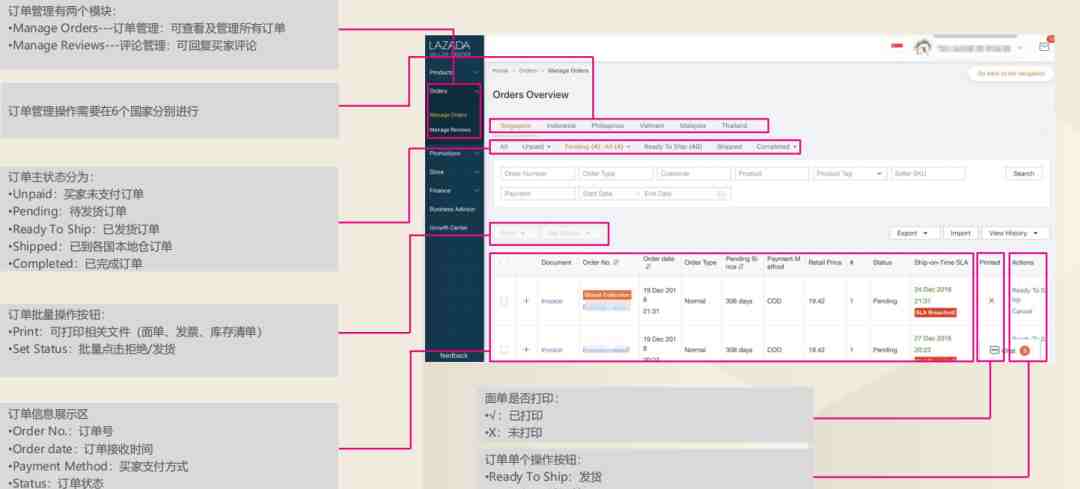Focus the Seller SKU input field
The width and height of the screenshot is (1080, 489).
[x=928, y=174]
